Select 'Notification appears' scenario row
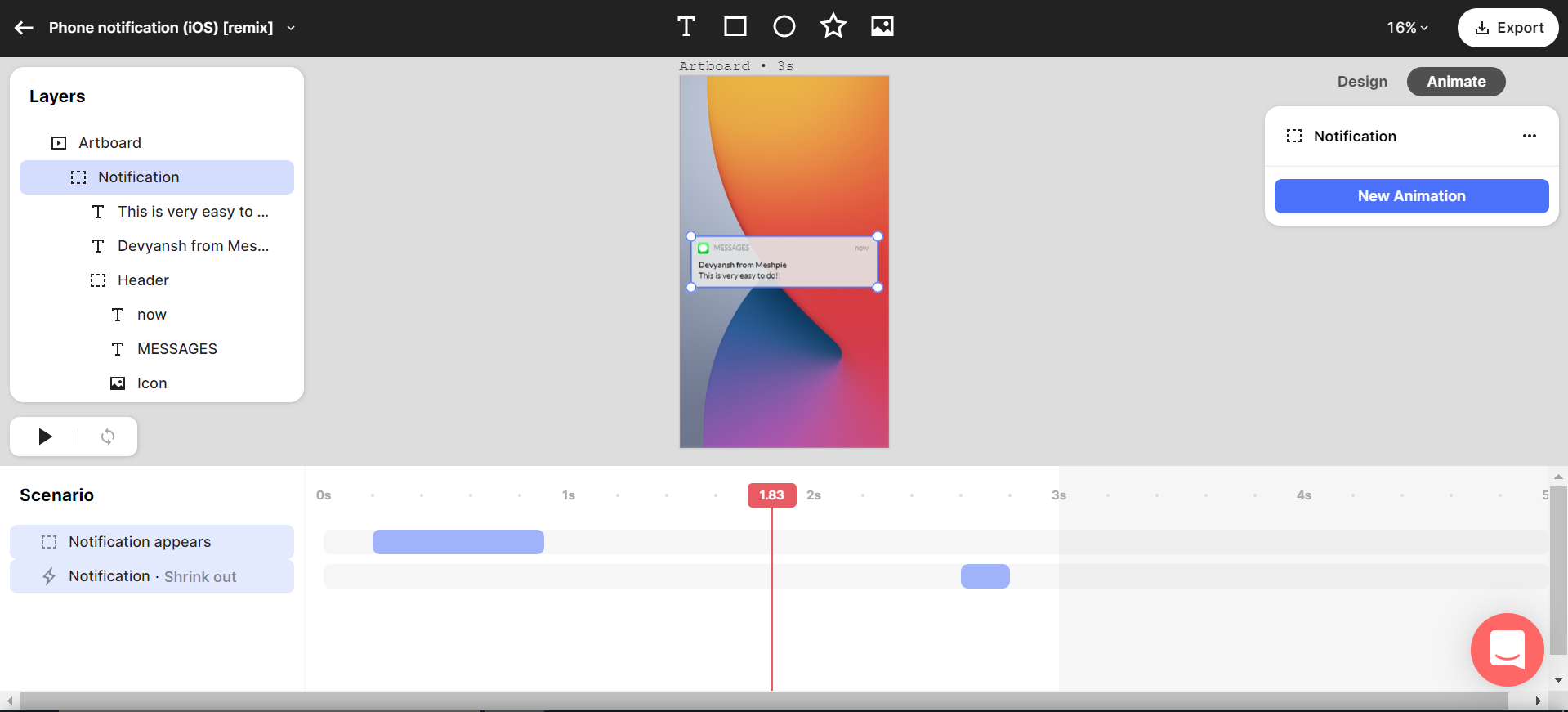The height and width of the screenshot is (712, 1568). [152, 542]
